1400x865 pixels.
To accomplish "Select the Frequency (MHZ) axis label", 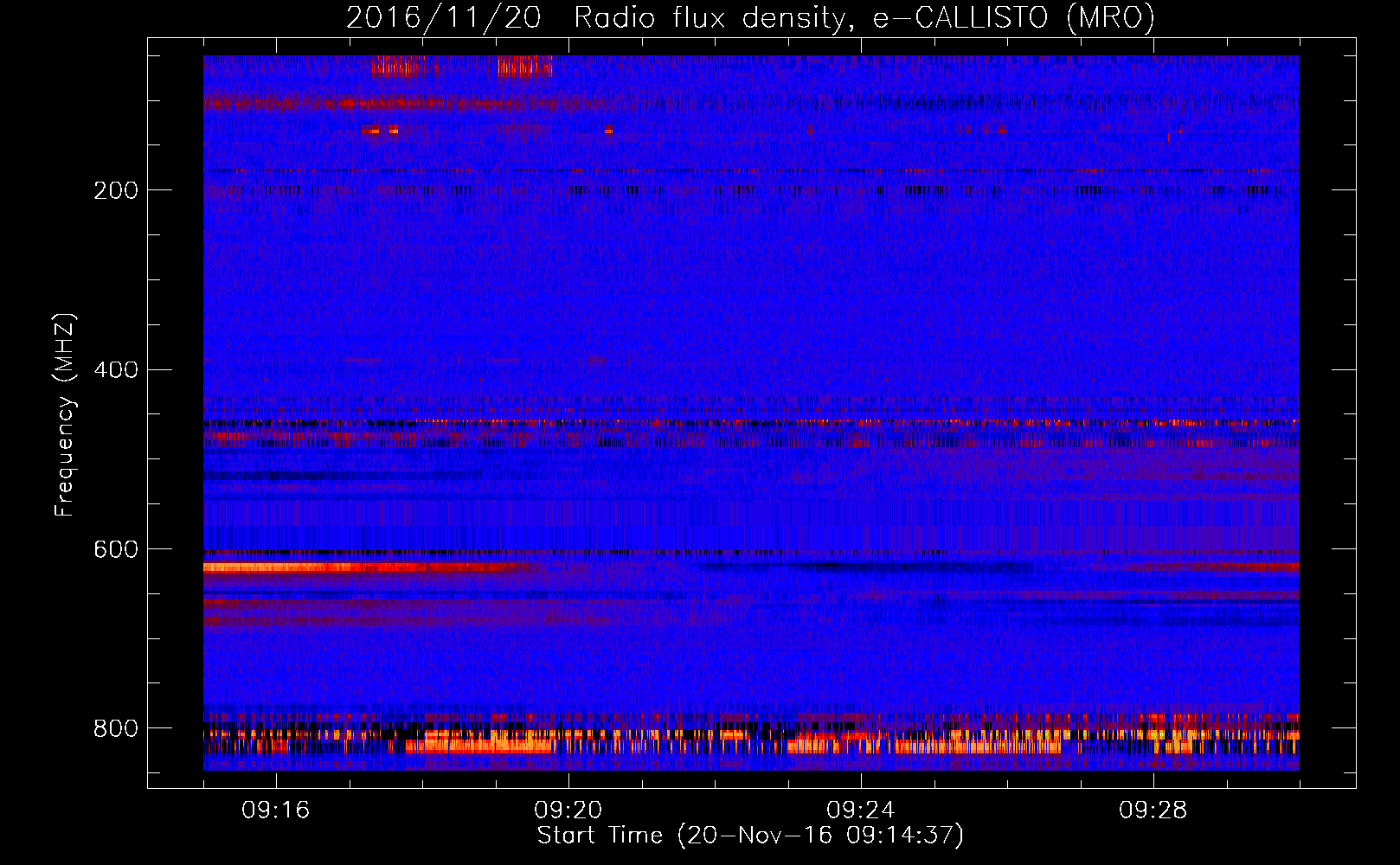I will (x=65, y=414).
